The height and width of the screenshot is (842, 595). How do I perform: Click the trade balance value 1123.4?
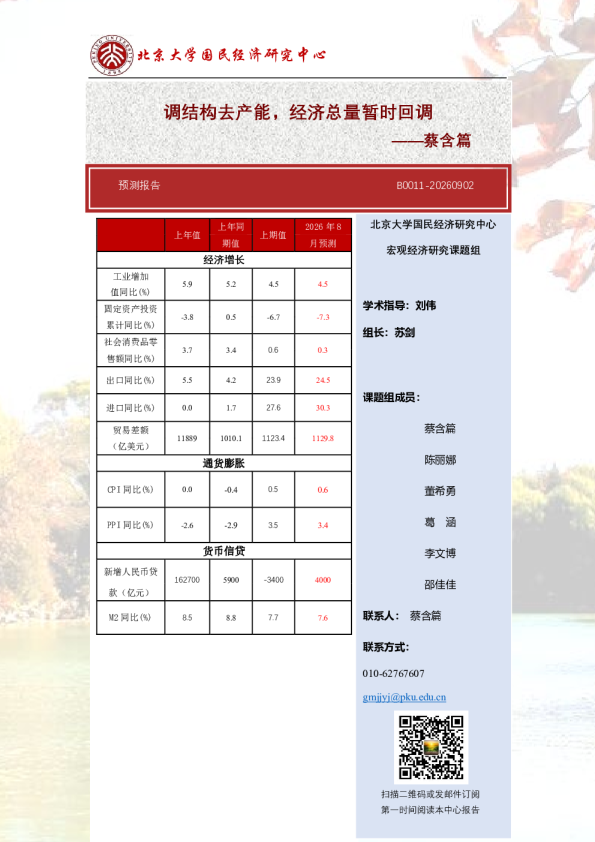click(x=273, y=438)
